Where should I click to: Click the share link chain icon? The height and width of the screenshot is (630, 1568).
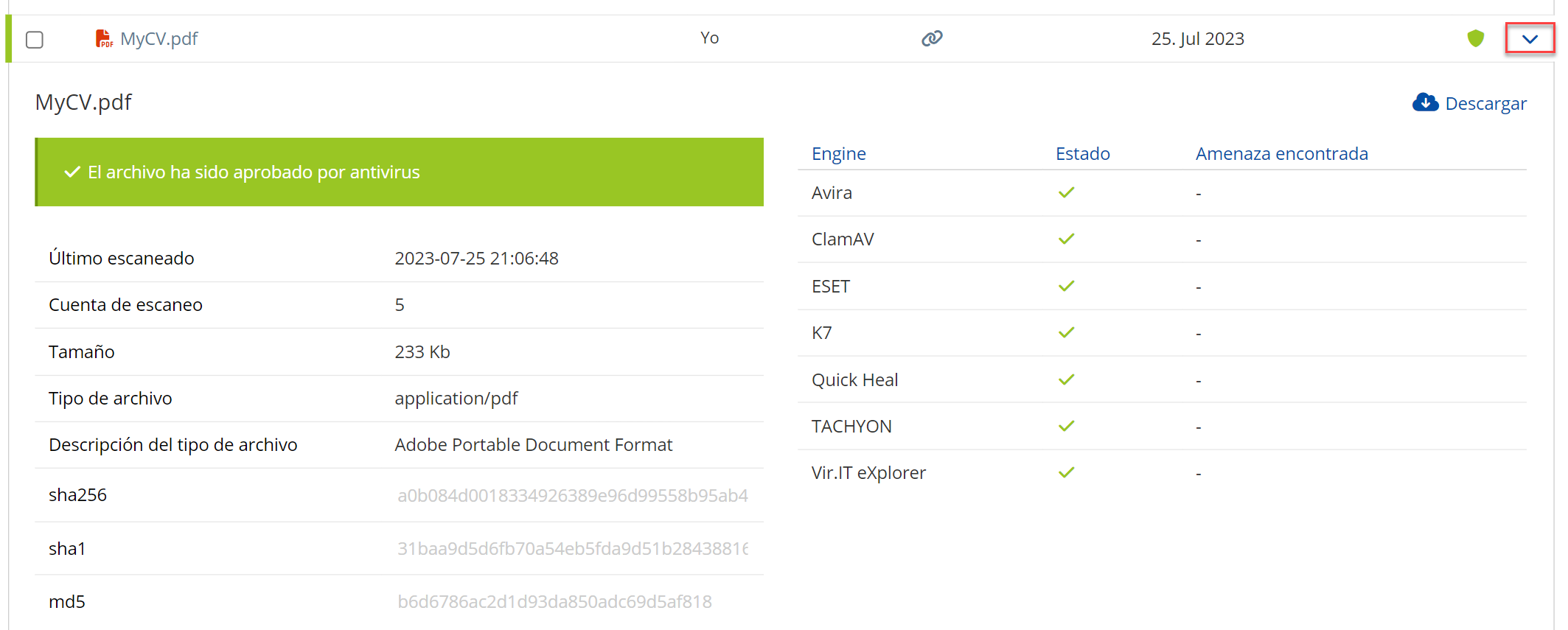(932, 38)
